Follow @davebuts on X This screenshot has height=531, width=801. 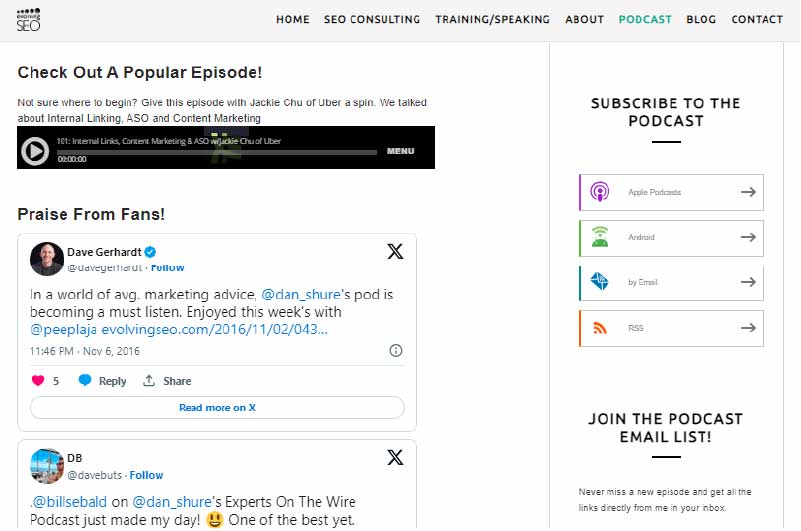tap(146, 475)
